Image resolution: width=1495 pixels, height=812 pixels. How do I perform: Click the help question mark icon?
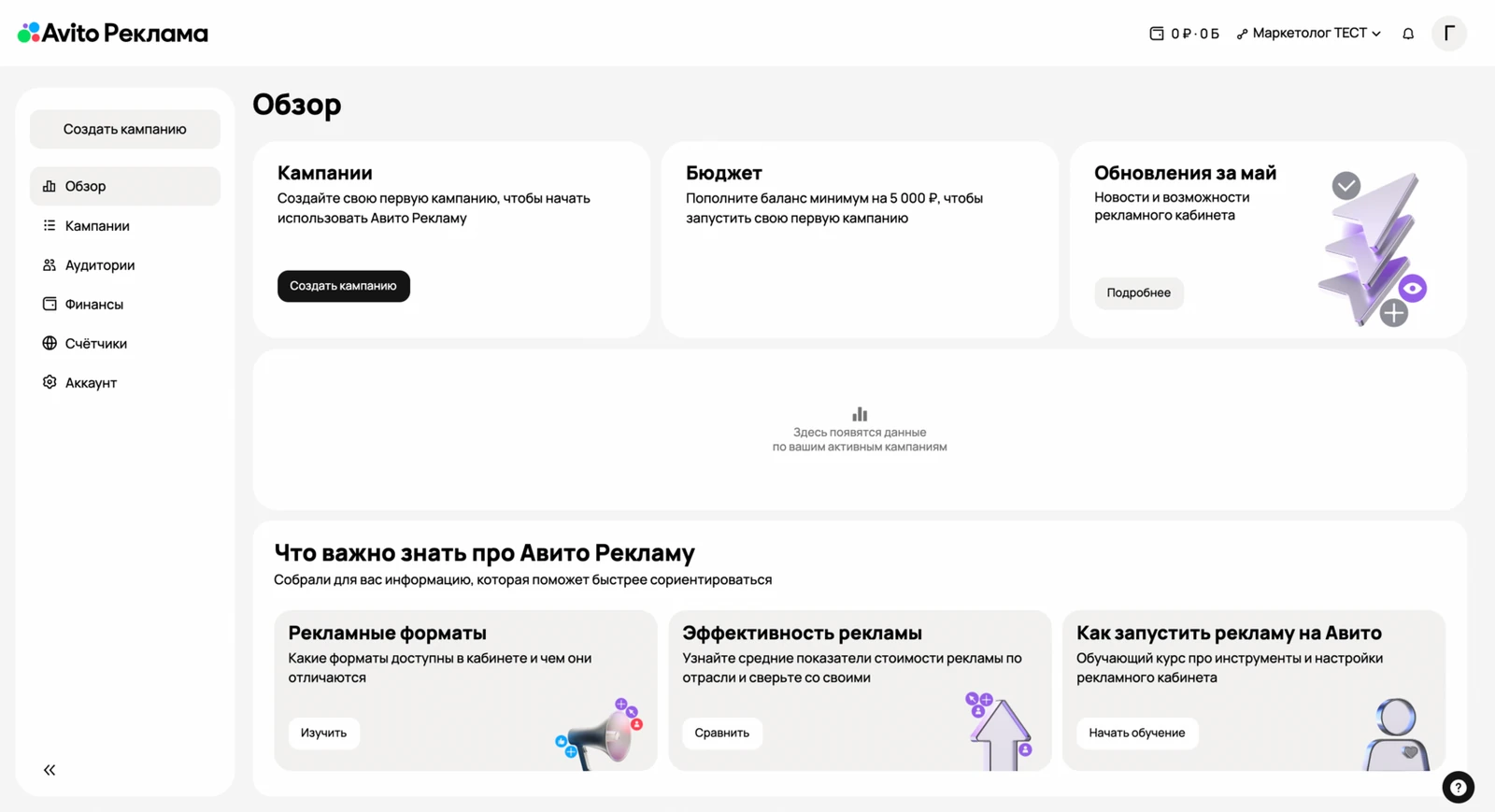pos(1458,787)
